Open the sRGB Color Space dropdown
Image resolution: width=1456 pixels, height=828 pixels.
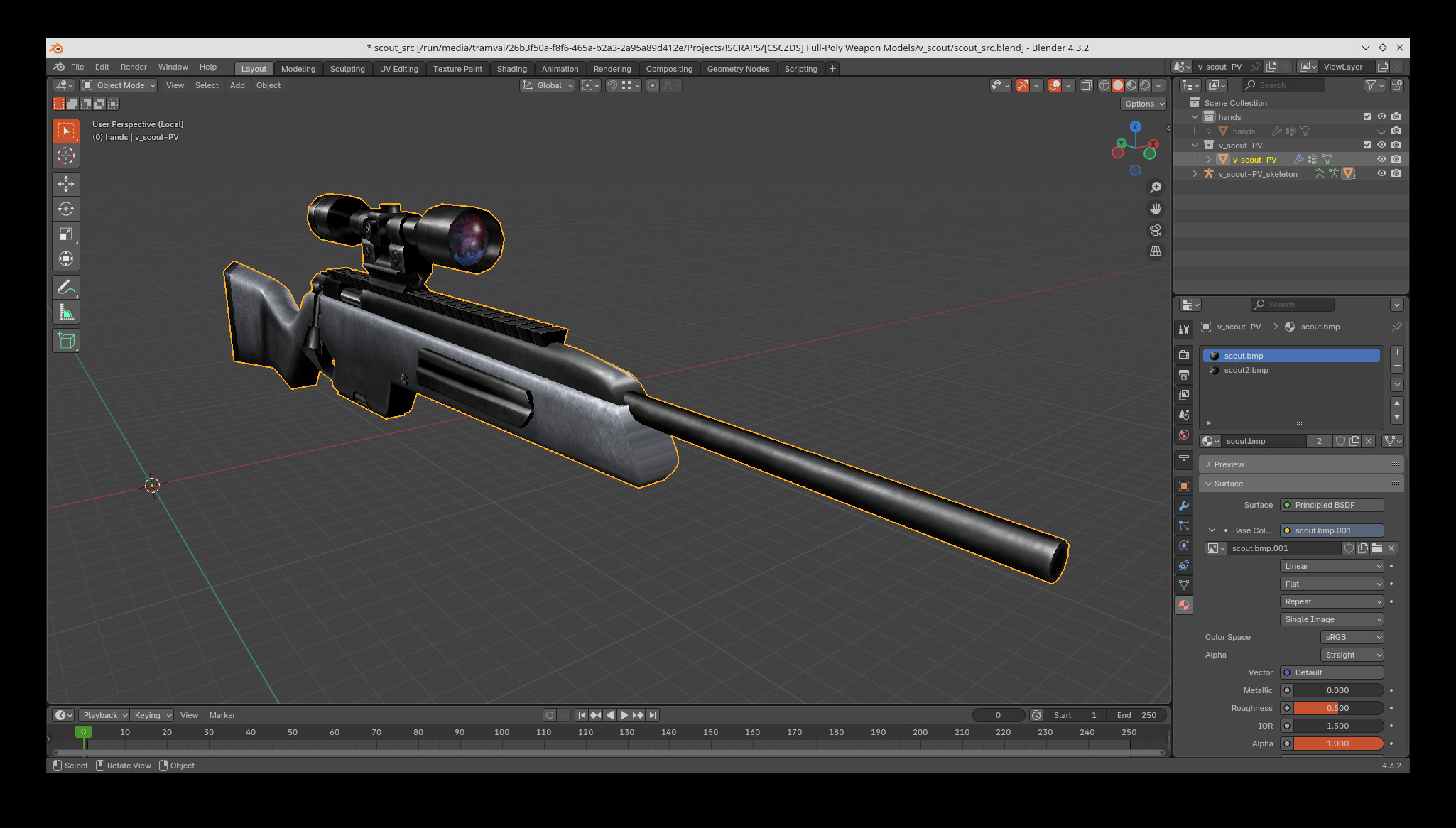tap(1352, 637)
